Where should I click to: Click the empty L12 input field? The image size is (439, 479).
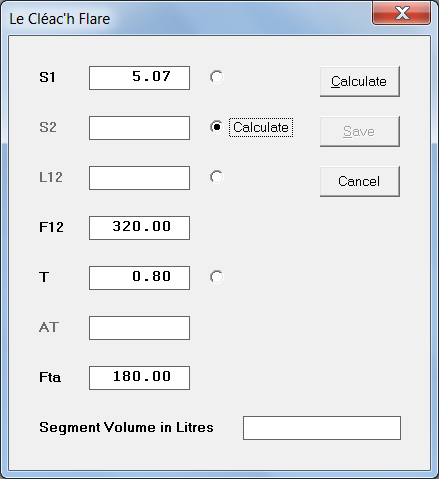[139, 178]
